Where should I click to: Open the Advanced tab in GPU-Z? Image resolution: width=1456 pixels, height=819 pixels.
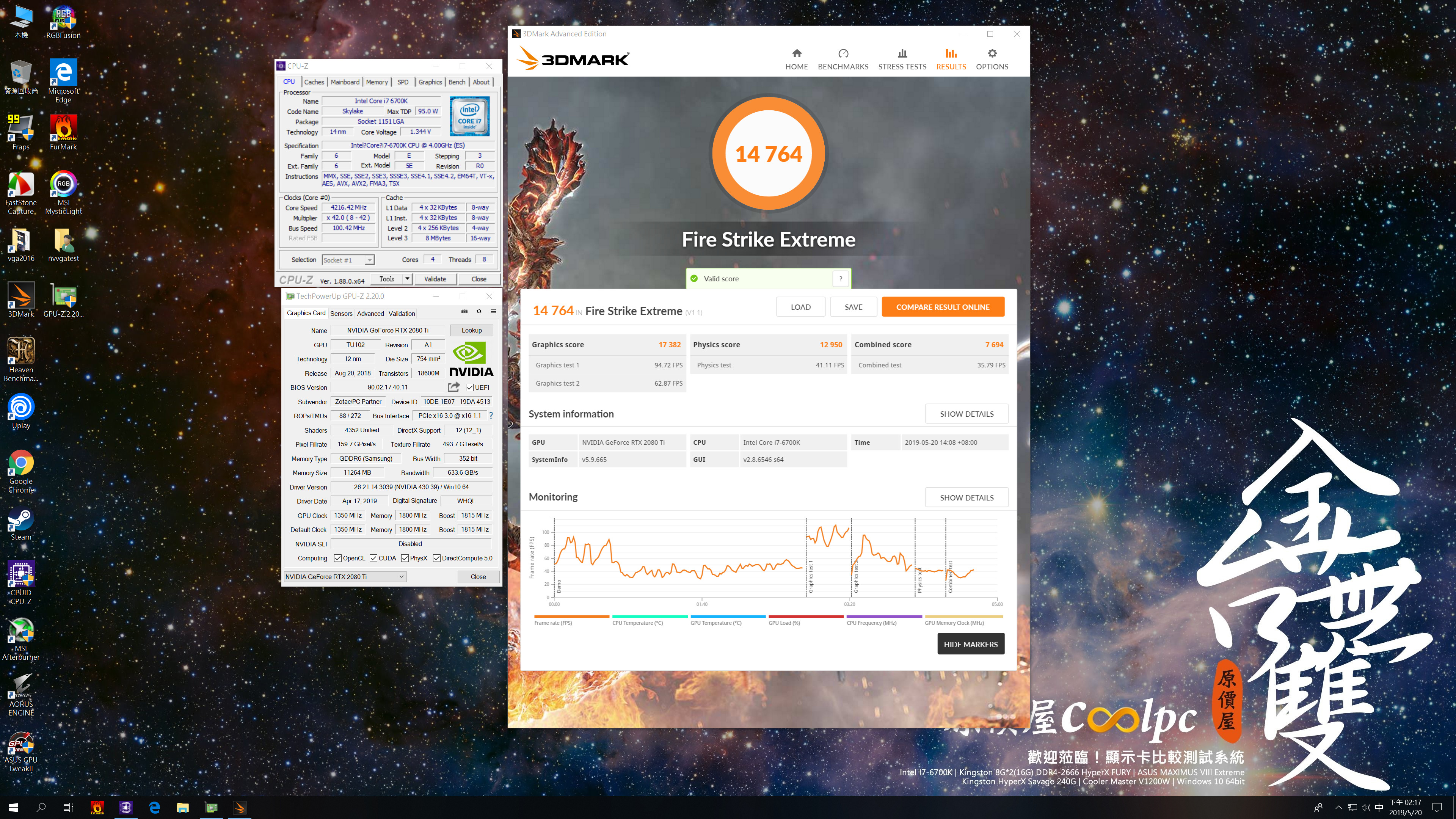pos(370,314)
